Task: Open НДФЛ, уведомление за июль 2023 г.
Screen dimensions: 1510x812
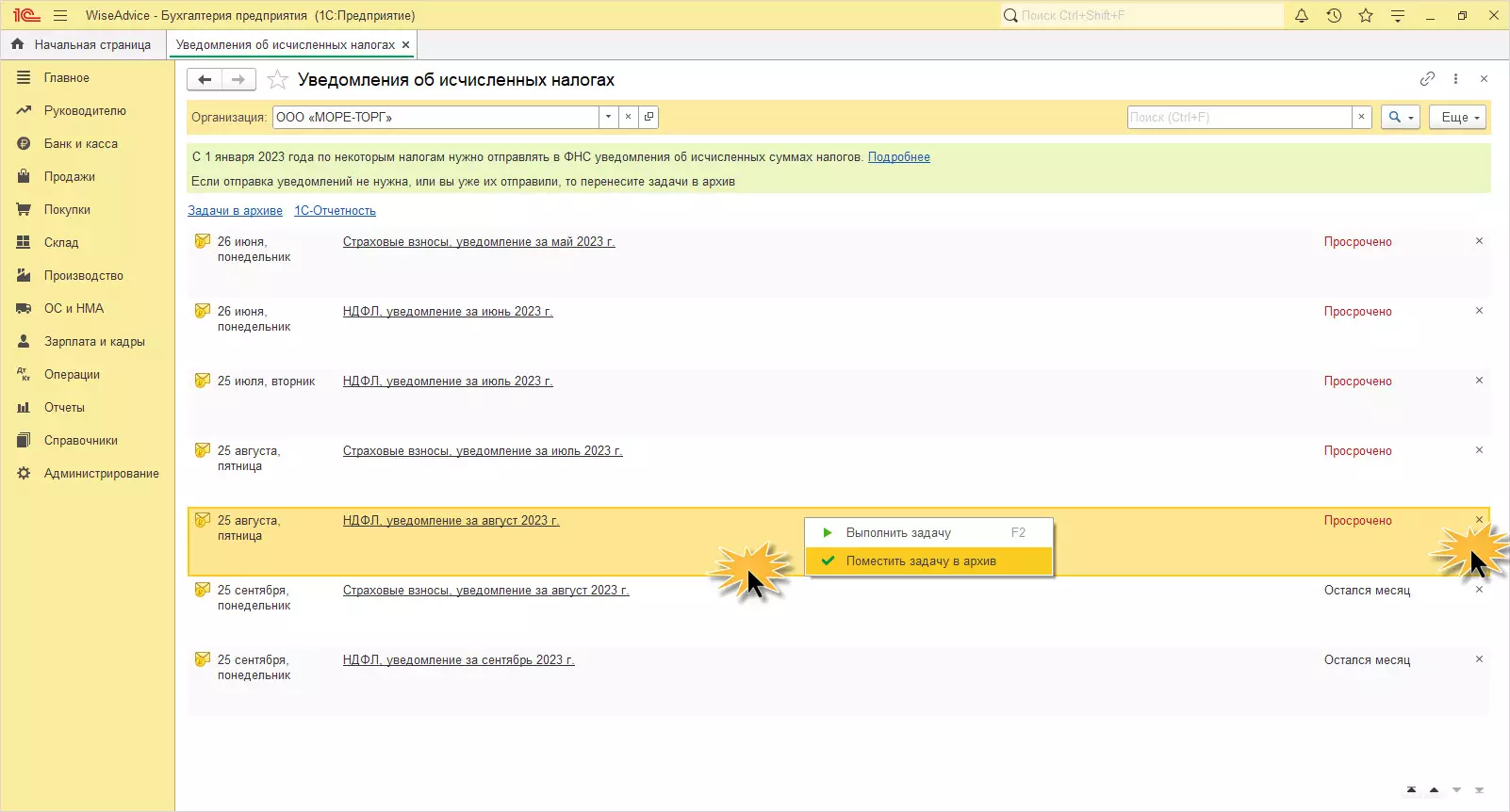Action: tap(448, 382)
